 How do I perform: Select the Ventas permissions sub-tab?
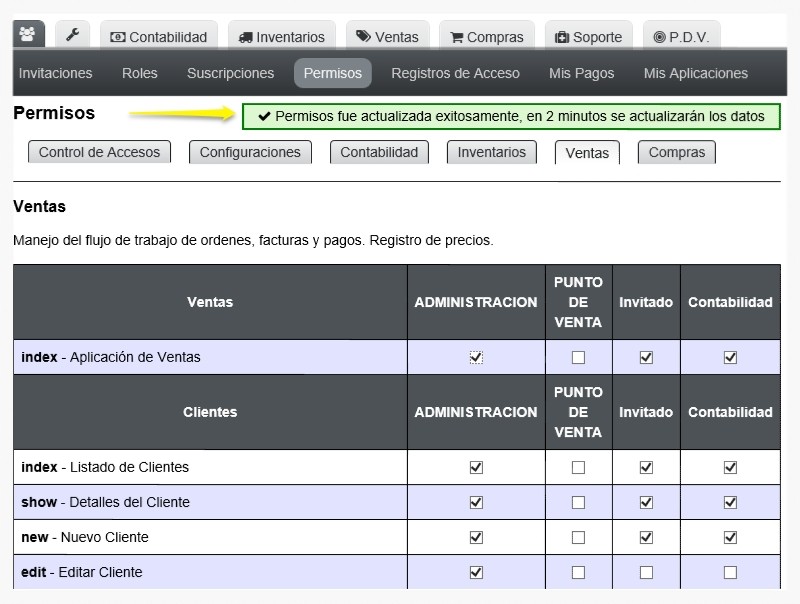point(587,153)
